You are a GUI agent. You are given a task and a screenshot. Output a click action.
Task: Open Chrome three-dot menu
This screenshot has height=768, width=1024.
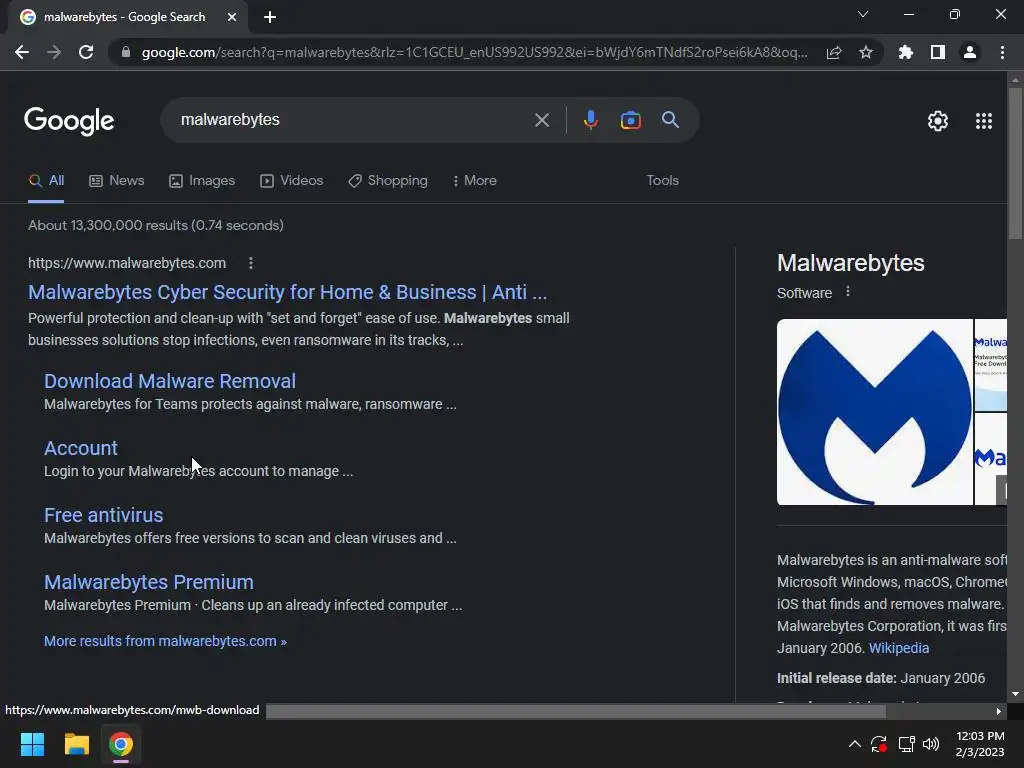pos(1002,52)
